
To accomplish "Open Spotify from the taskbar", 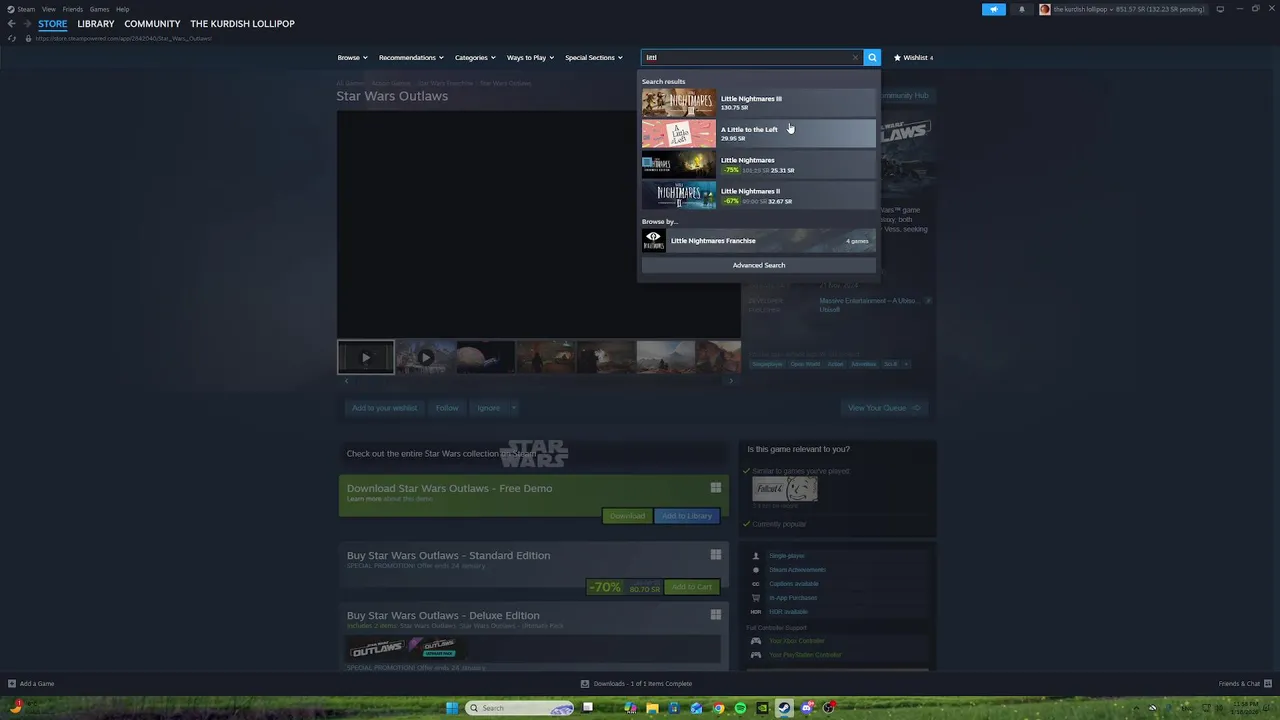I will click(740, 708).
